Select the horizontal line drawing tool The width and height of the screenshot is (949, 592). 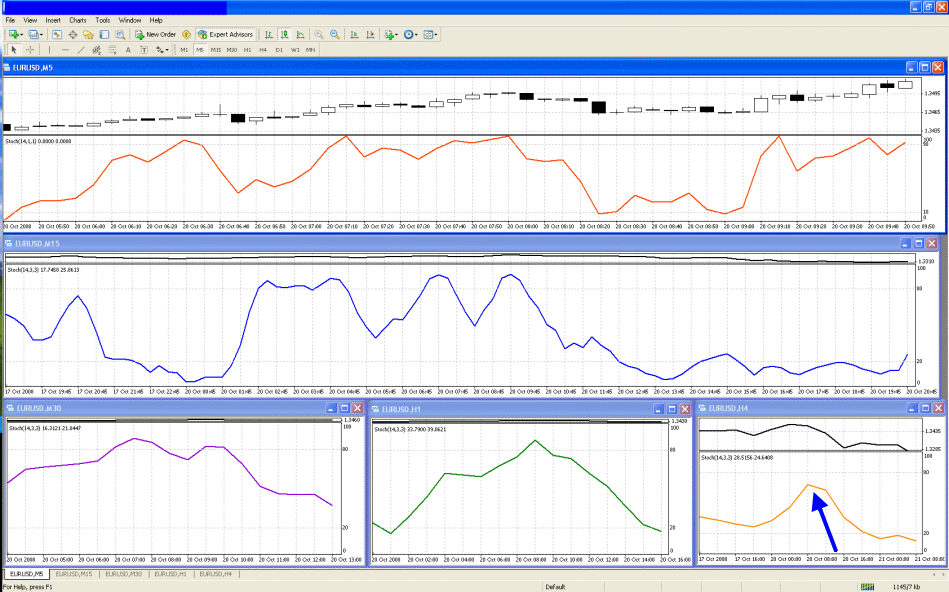[65, 50]
